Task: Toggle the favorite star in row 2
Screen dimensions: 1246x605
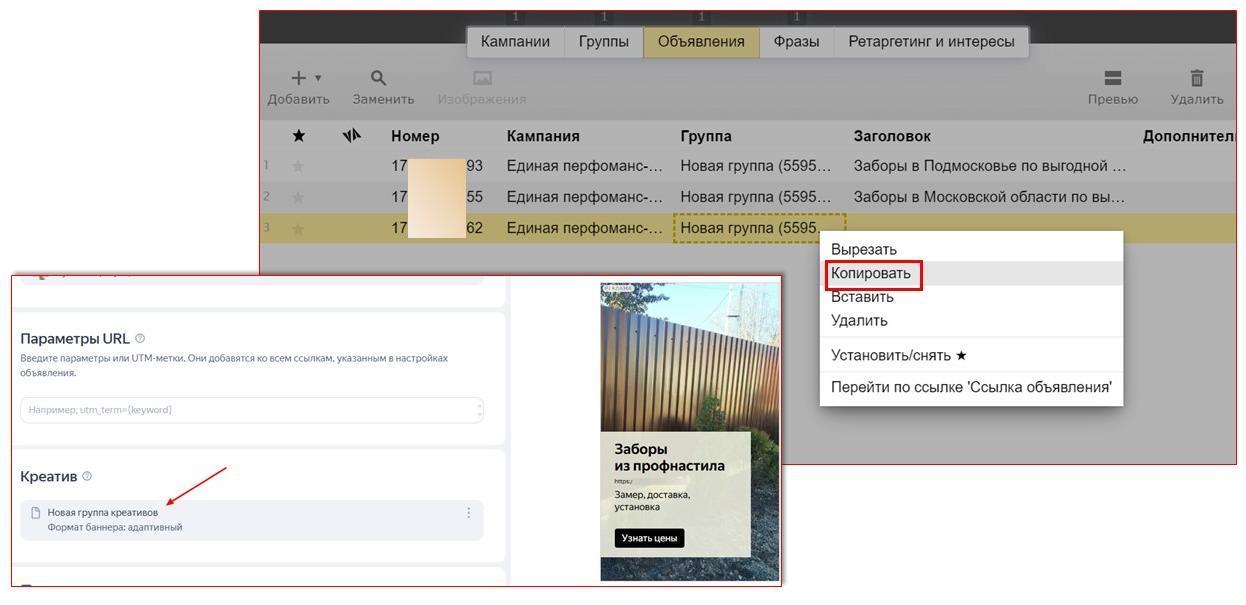Action: [298, 197]
